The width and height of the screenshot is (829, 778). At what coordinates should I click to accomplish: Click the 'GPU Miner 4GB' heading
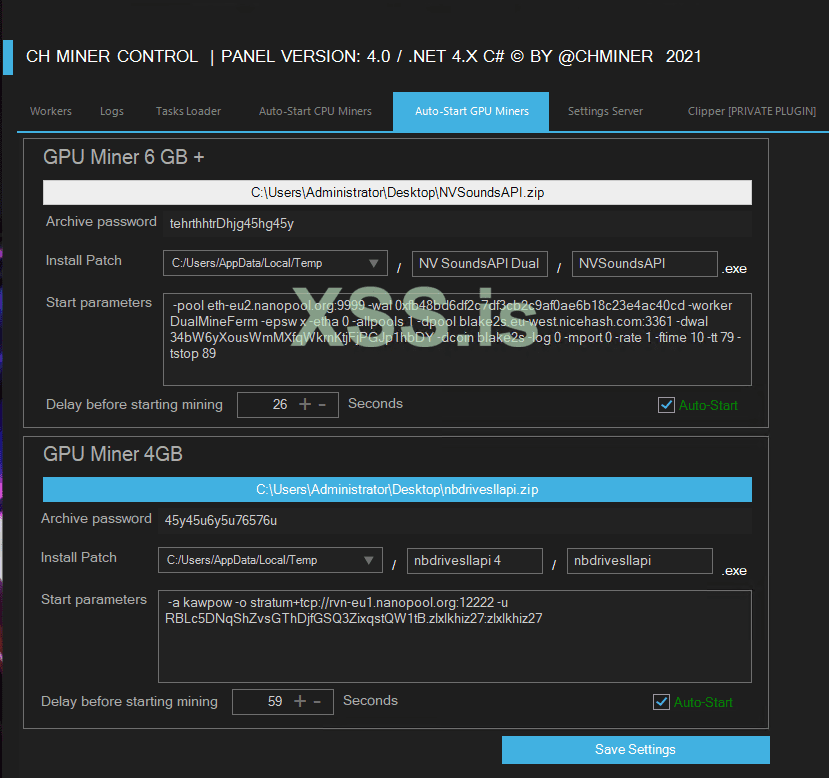point(113,454)
